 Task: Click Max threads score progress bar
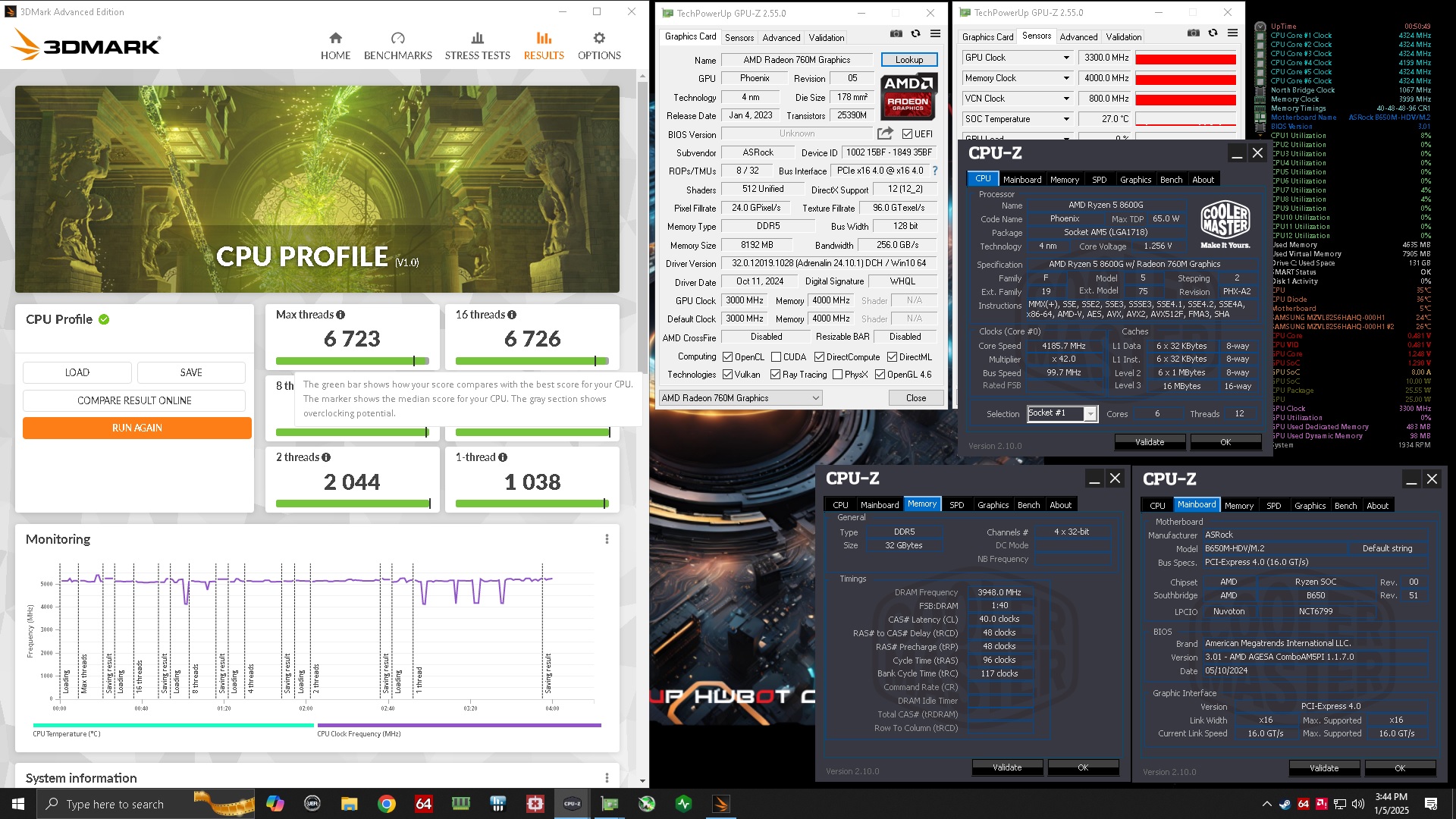point(353,361)
